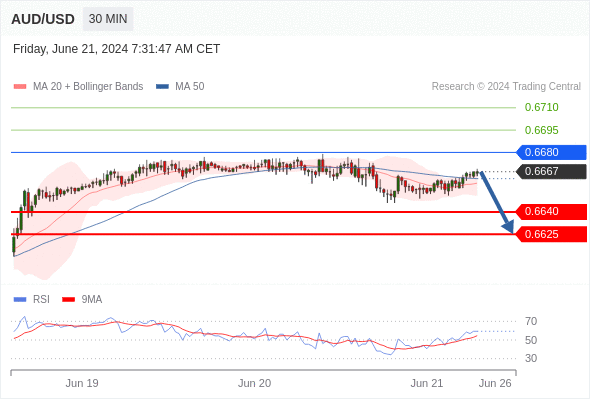590x400 pixels.
Task: Click the blue 0.6680 pivot price tag
Action: (x=551, y=152)
